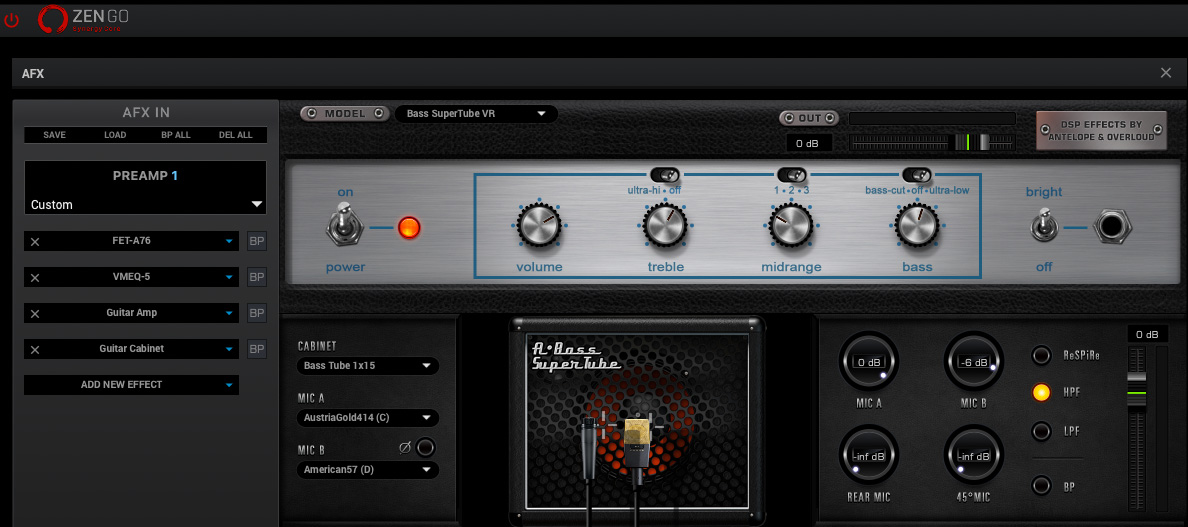The height and width of the screenshot is (527, 1188).
Task: Toggle the ultra-hi switch above treble
Action: [665, 174]
